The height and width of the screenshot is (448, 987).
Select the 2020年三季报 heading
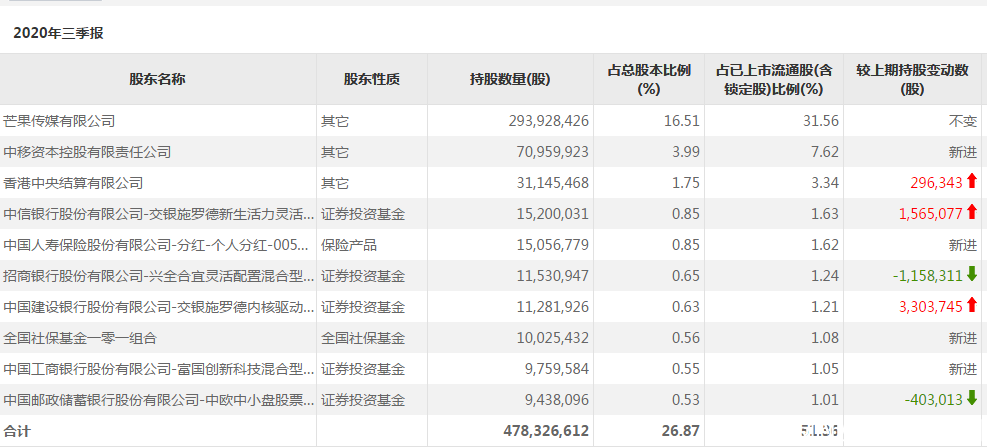(58, 34)
